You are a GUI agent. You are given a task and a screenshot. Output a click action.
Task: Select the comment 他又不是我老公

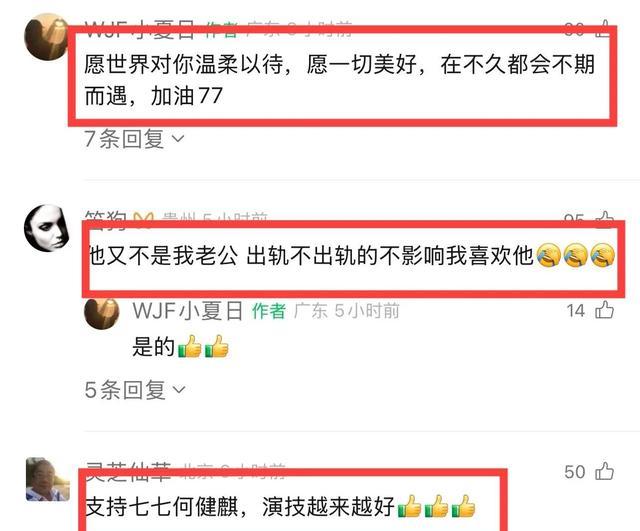[x=351, y=256]
